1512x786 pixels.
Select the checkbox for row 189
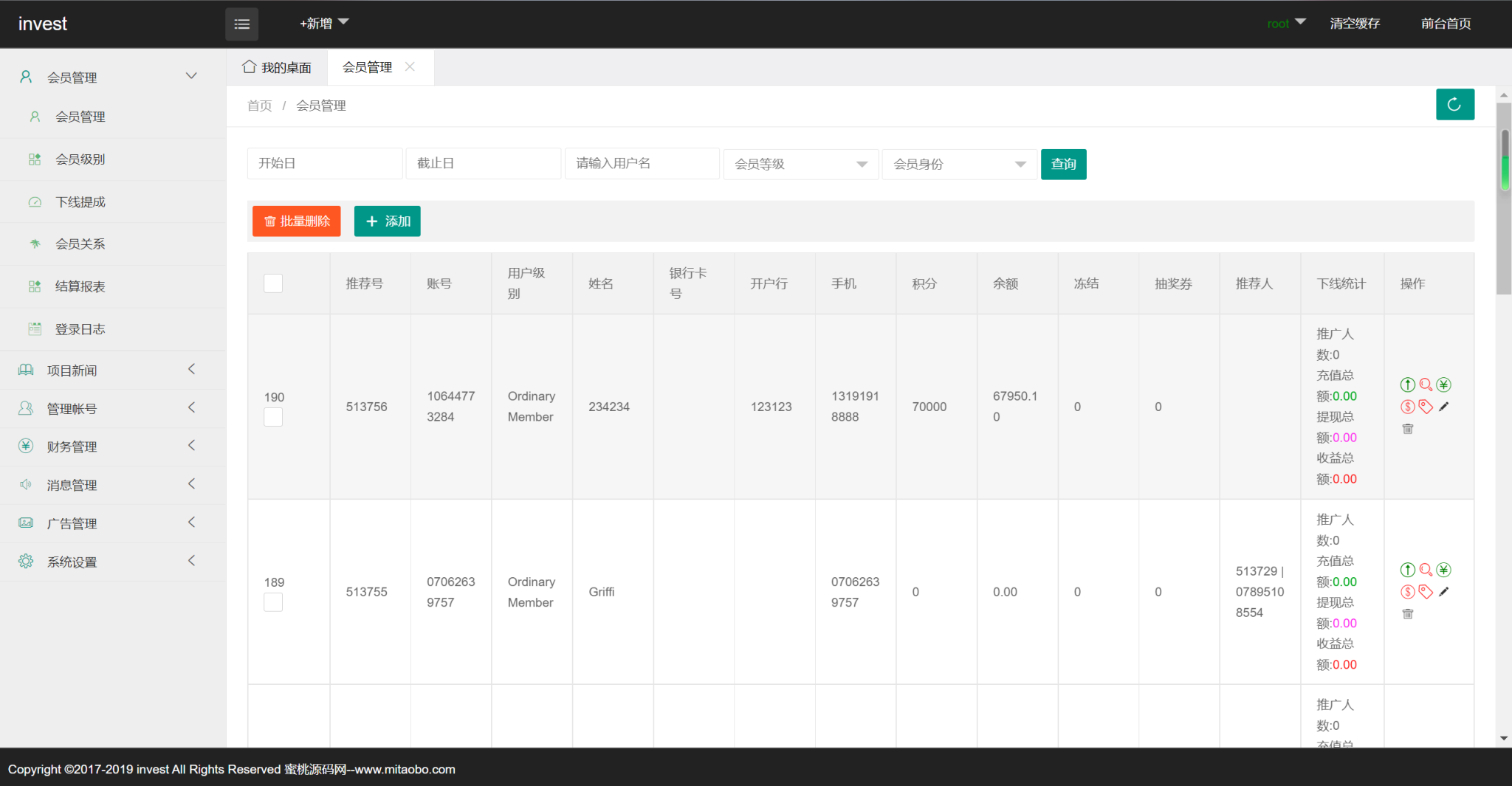click(x=273, y=602)
